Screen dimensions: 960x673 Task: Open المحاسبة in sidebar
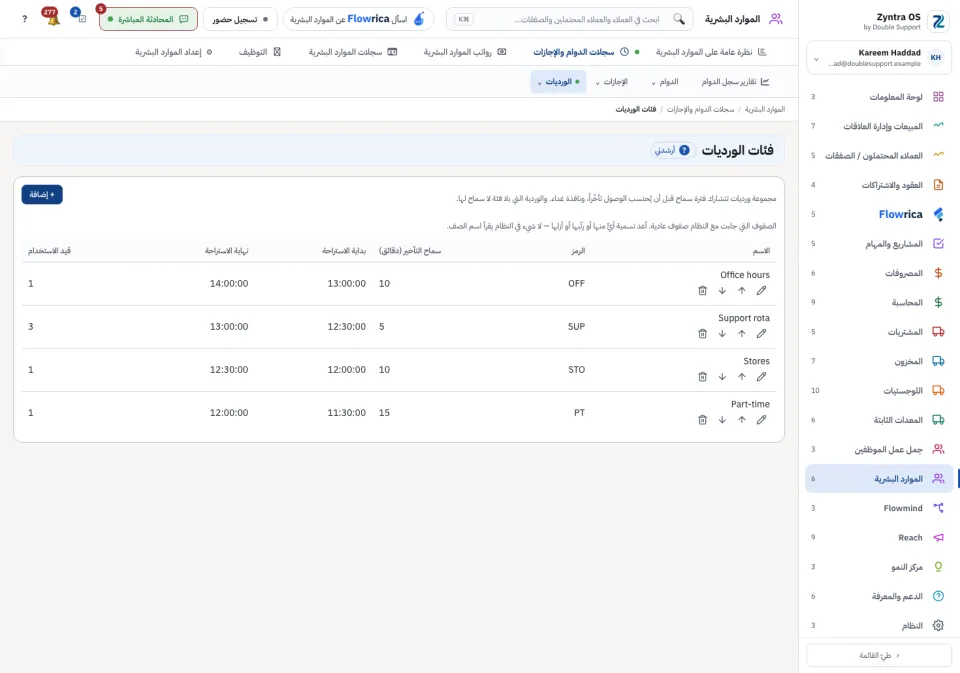click(879, 303)
